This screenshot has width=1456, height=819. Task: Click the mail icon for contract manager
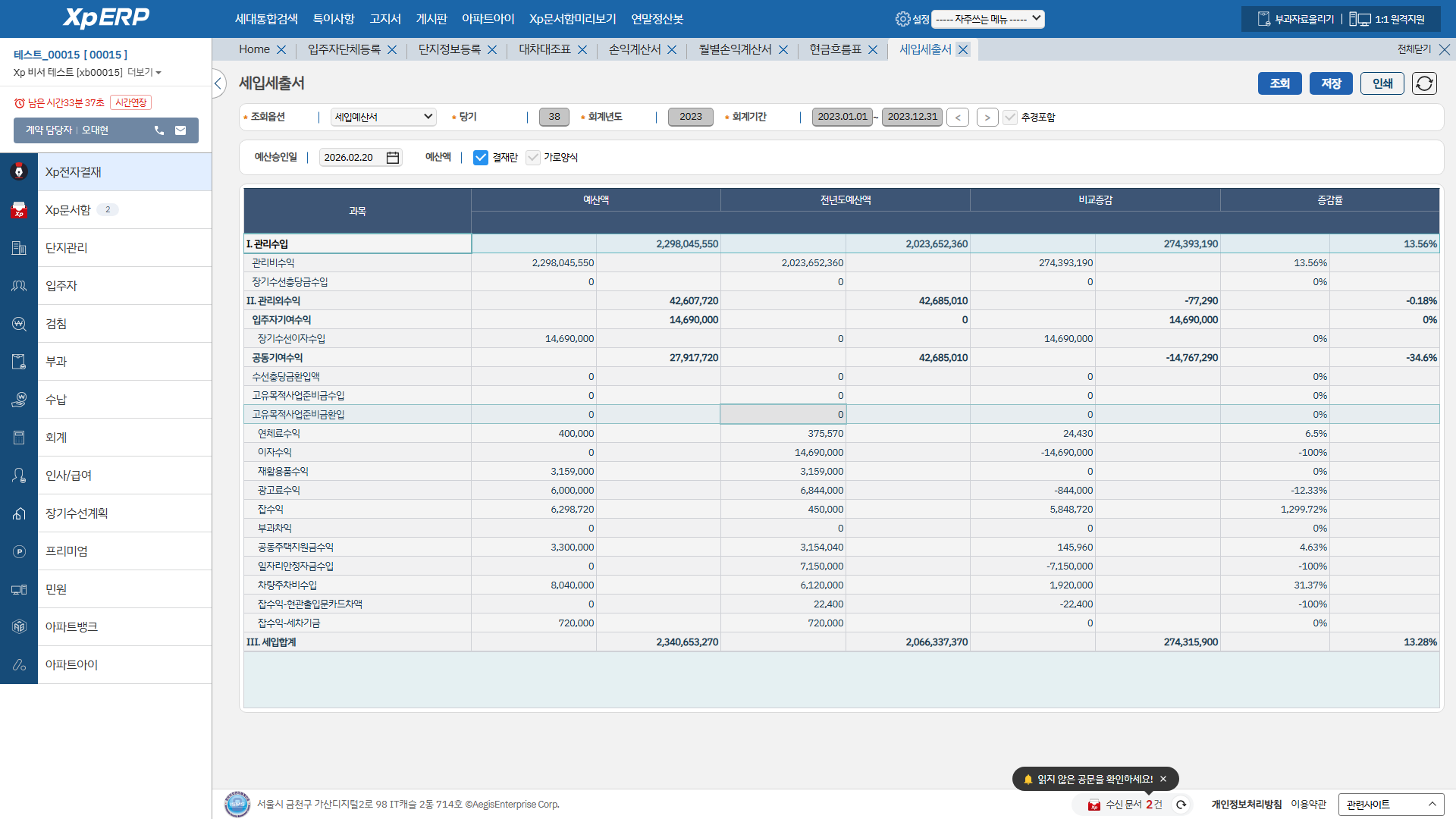pyautogui.click(x=180, y=130)
